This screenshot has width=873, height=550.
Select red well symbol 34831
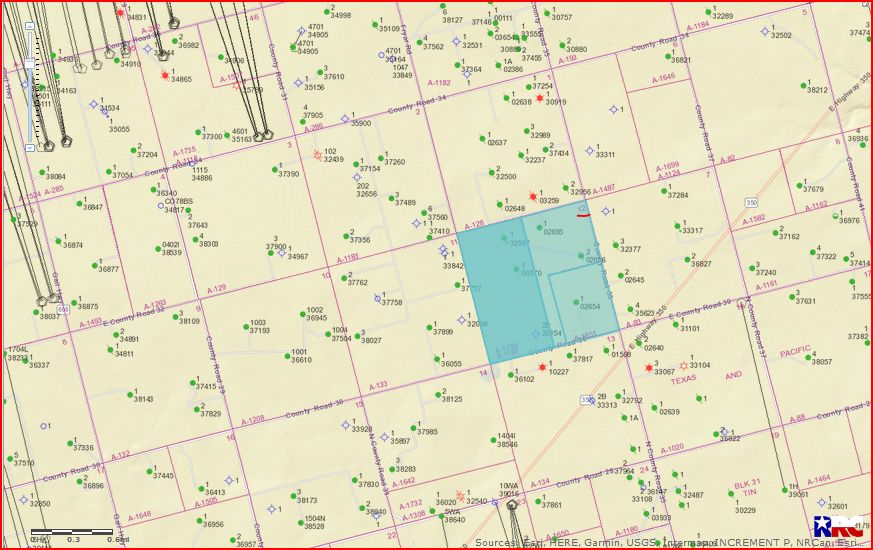click(x=120, y=12)
